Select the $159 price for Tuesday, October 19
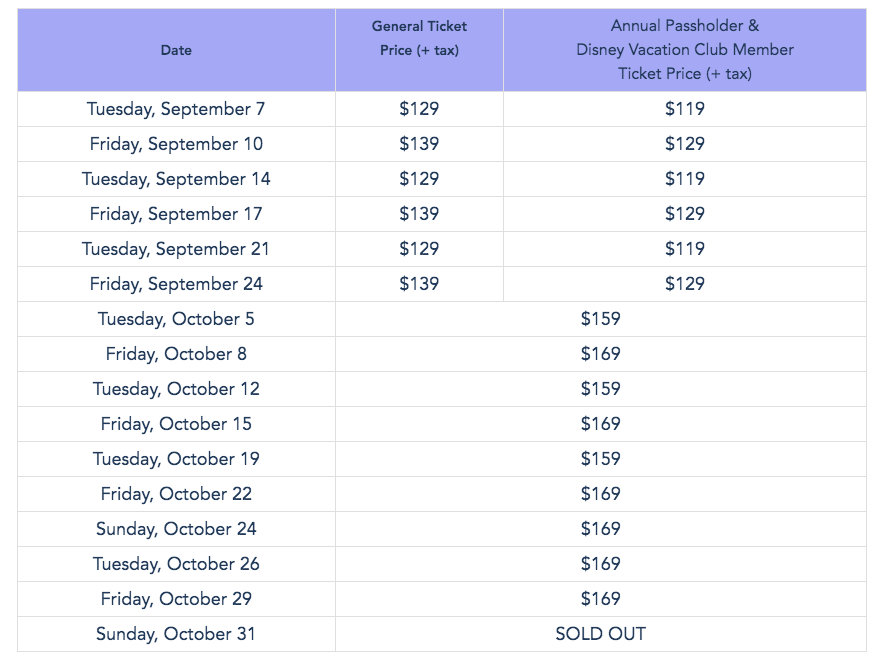882x665 pixels. (600, 459)
